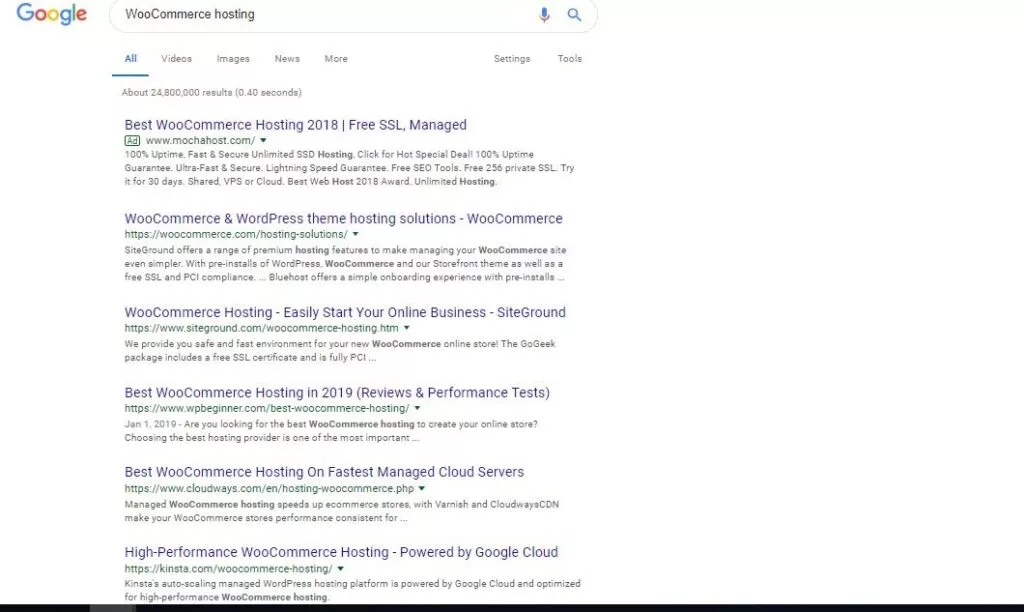Switch to the Videos tab
Viewport: 1024px width, 612px height.
pyautogui.click(x=176, y=59)
